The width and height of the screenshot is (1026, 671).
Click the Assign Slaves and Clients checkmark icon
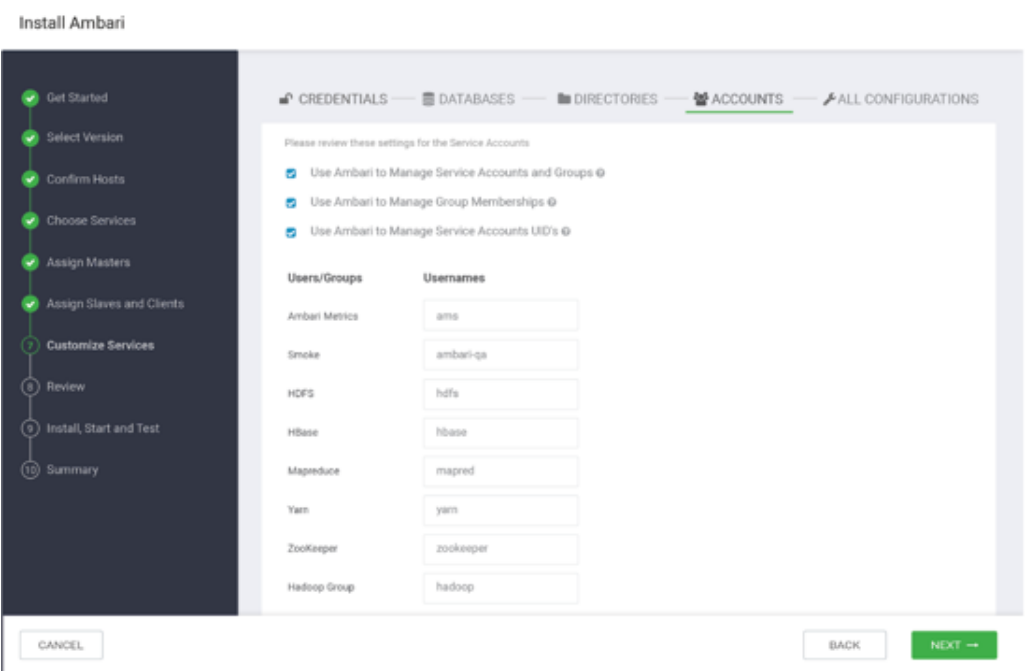pyautogui.click(x=30, y=304)
